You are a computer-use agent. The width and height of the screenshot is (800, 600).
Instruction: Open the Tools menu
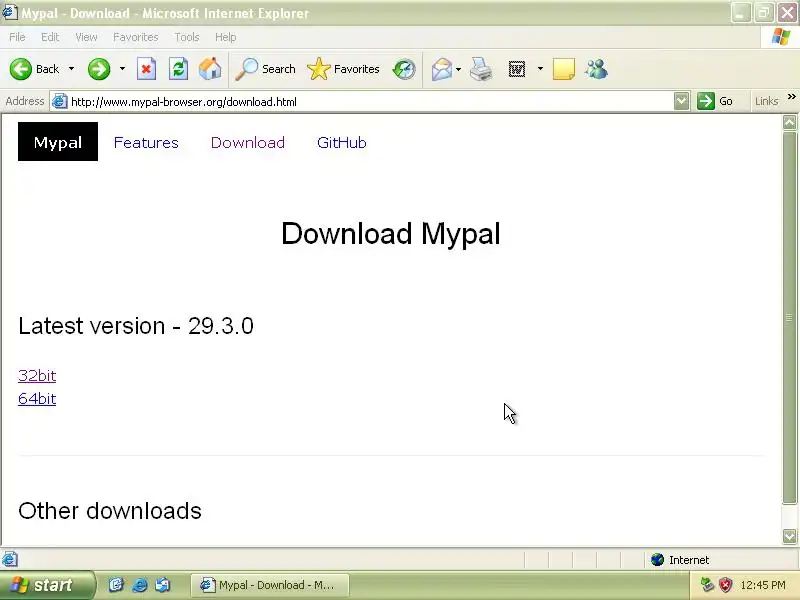click(187, 37)
